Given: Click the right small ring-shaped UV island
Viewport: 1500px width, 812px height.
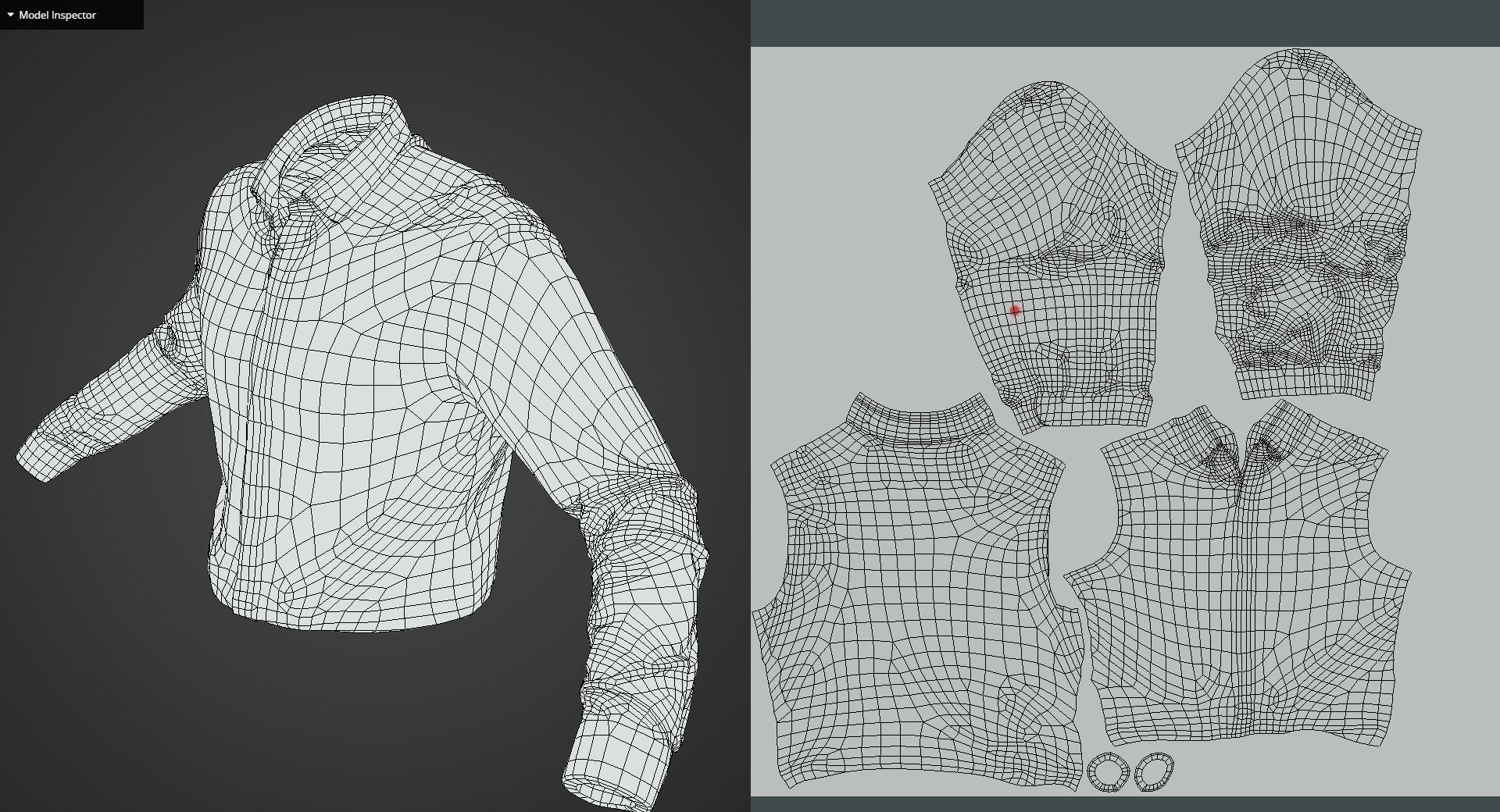Looking at the screenshot, I should tap(1154, 772).
